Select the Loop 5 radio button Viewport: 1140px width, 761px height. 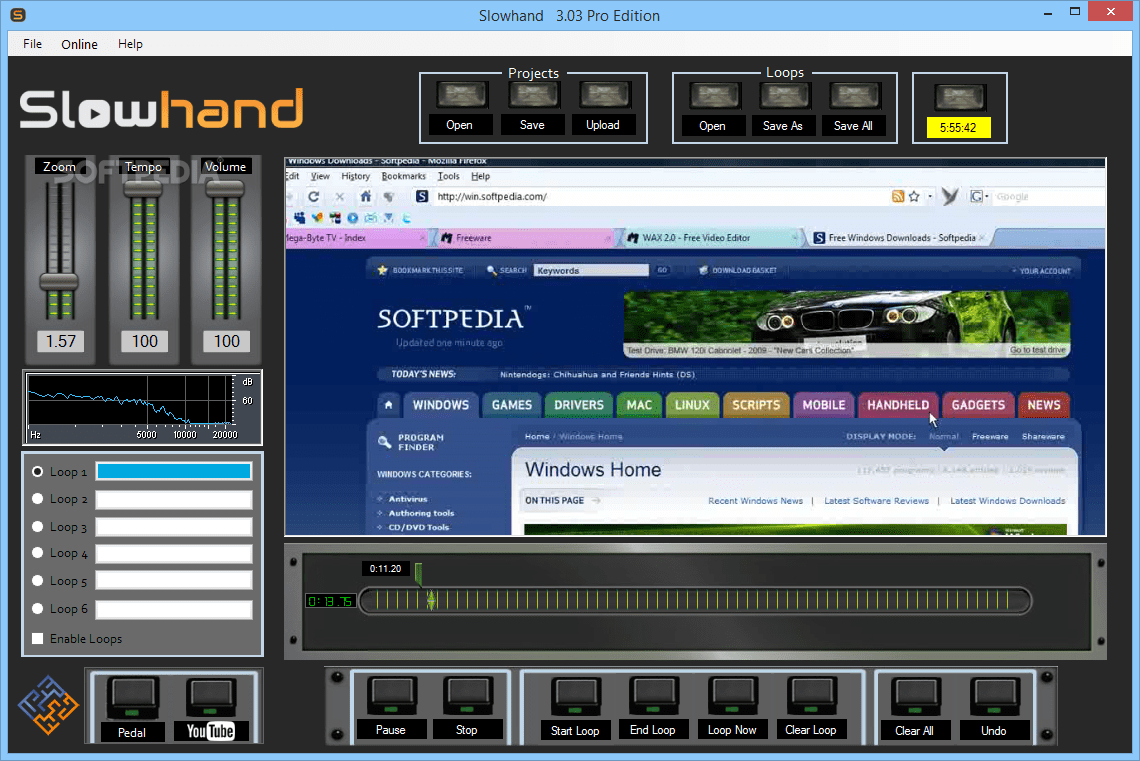click(38, 581)
